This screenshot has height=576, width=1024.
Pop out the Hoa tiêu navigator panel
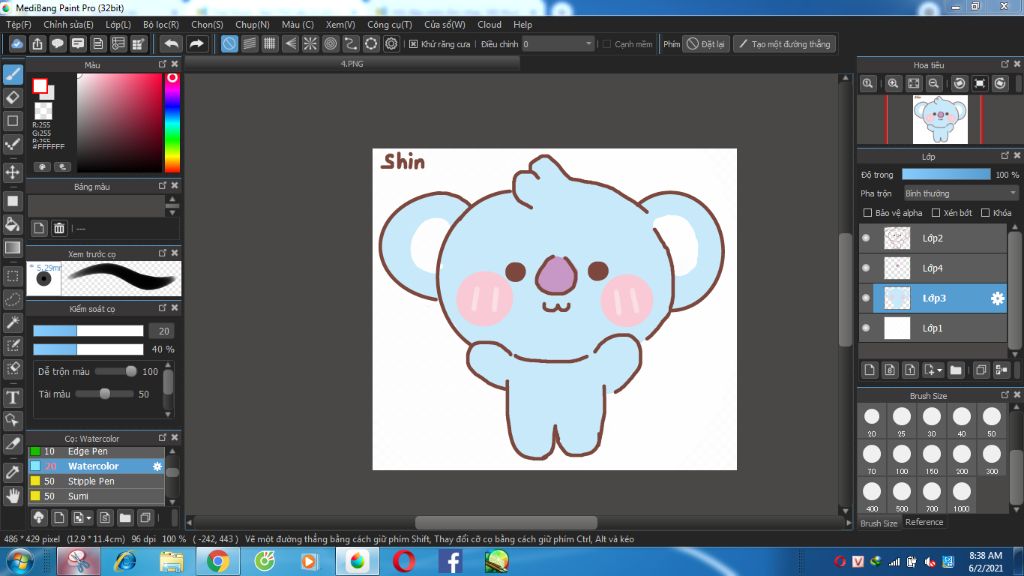pos(1004,64)
